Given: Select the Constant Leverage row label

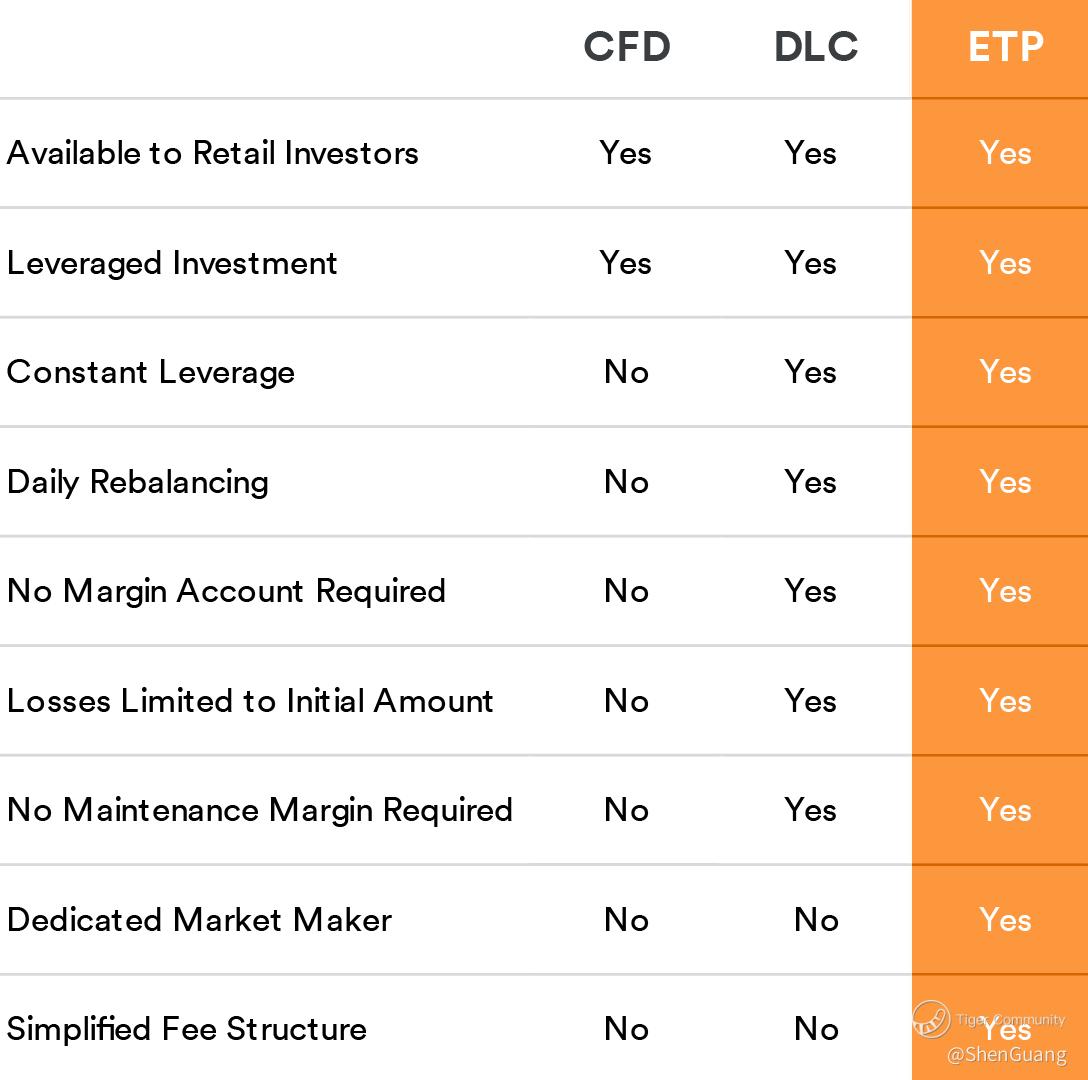Looking at the screenshot, I should click(151, 372).
